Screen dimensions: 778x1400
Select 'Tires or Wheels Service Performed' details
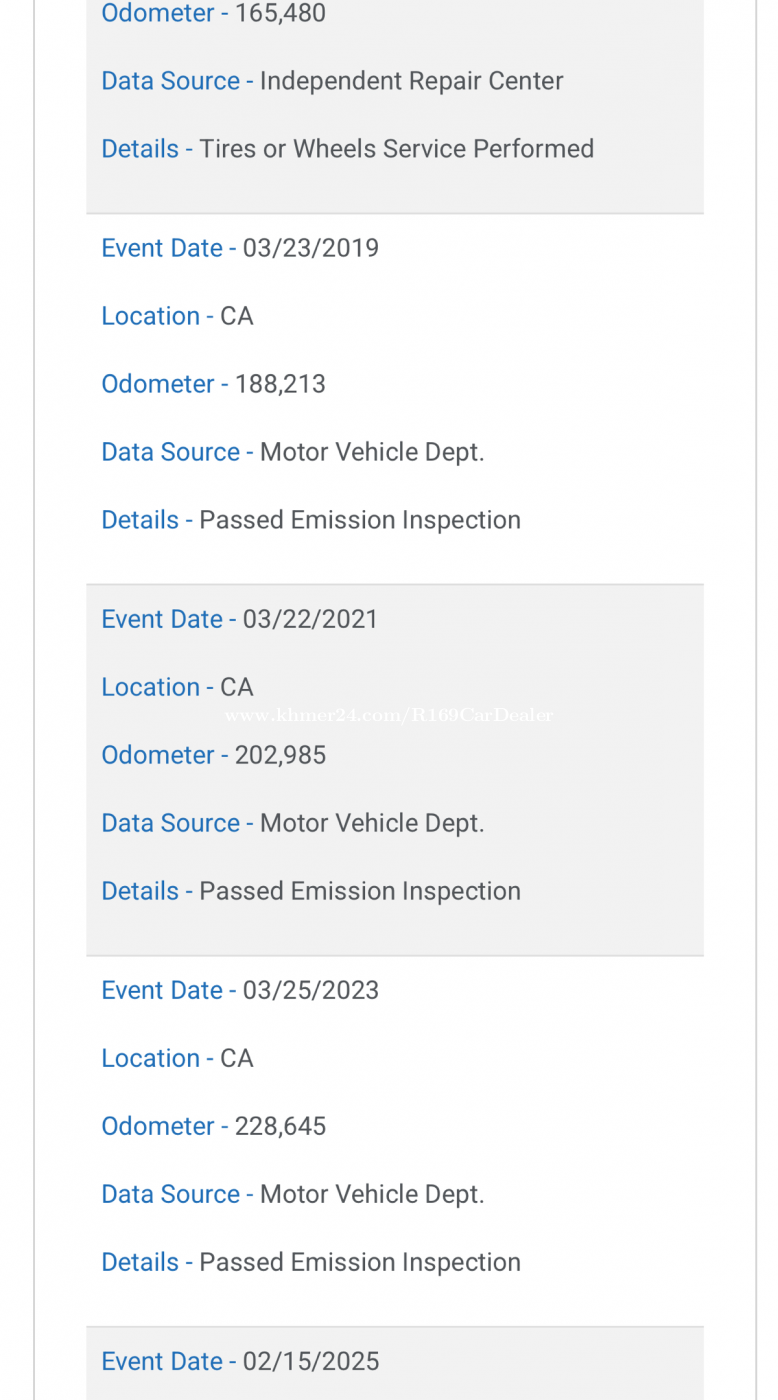pyautogui.click(x=396, y=149)
